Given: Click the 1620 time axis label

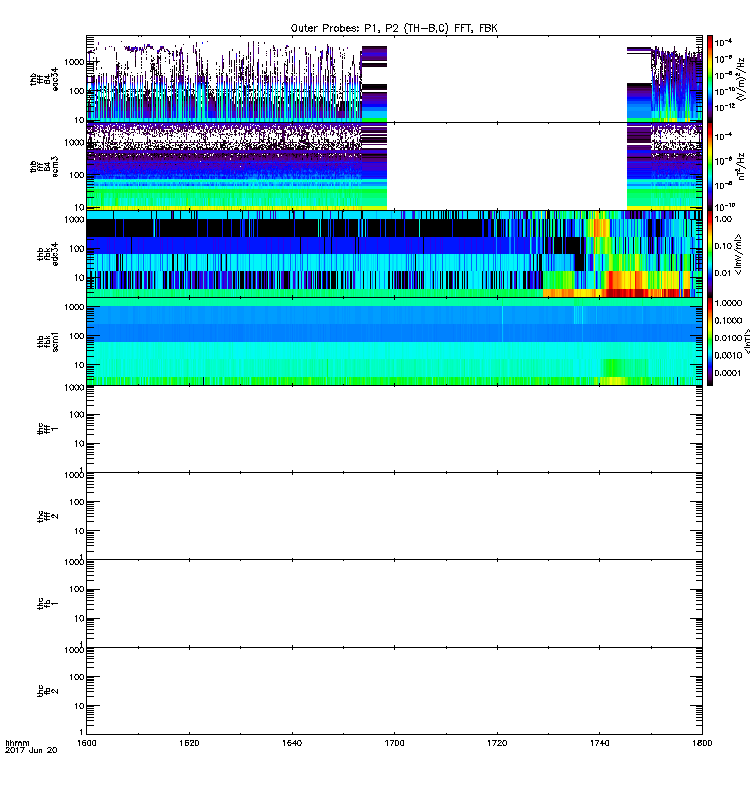Looking at the screenshot, I should tap(189, 743).
